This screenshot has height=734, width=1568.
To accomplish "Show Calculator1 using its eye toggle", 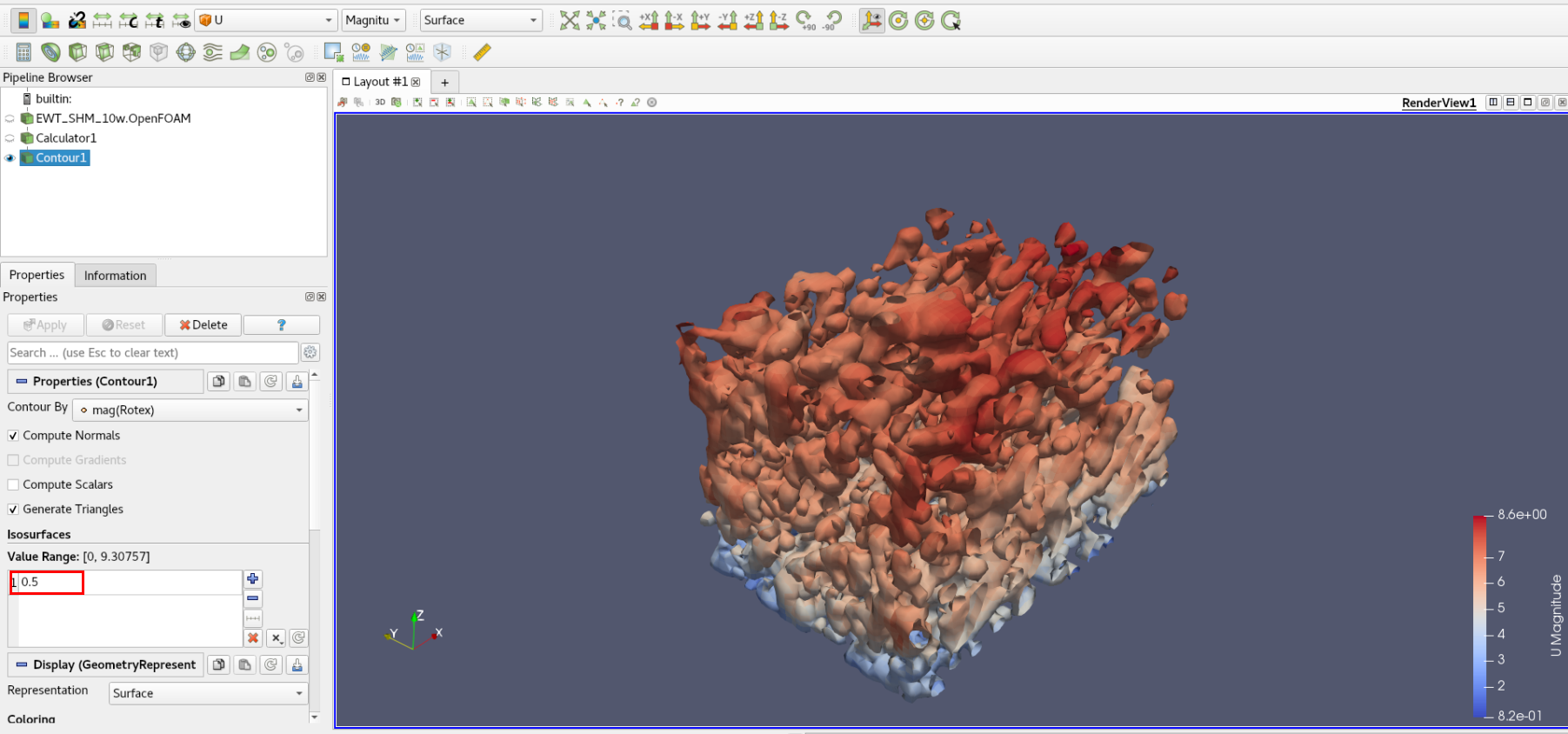I will (x=10, y=138).
